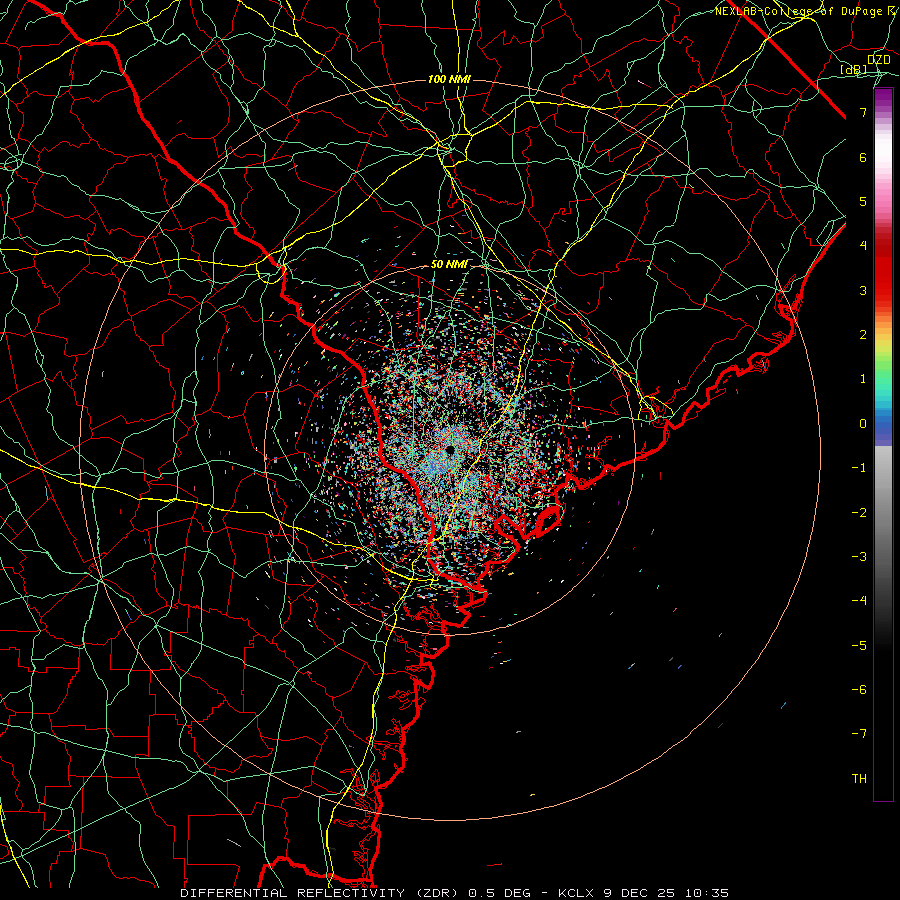900x900 pixels.
Task: Click the TH label below the scale
Action: [859, 779]
